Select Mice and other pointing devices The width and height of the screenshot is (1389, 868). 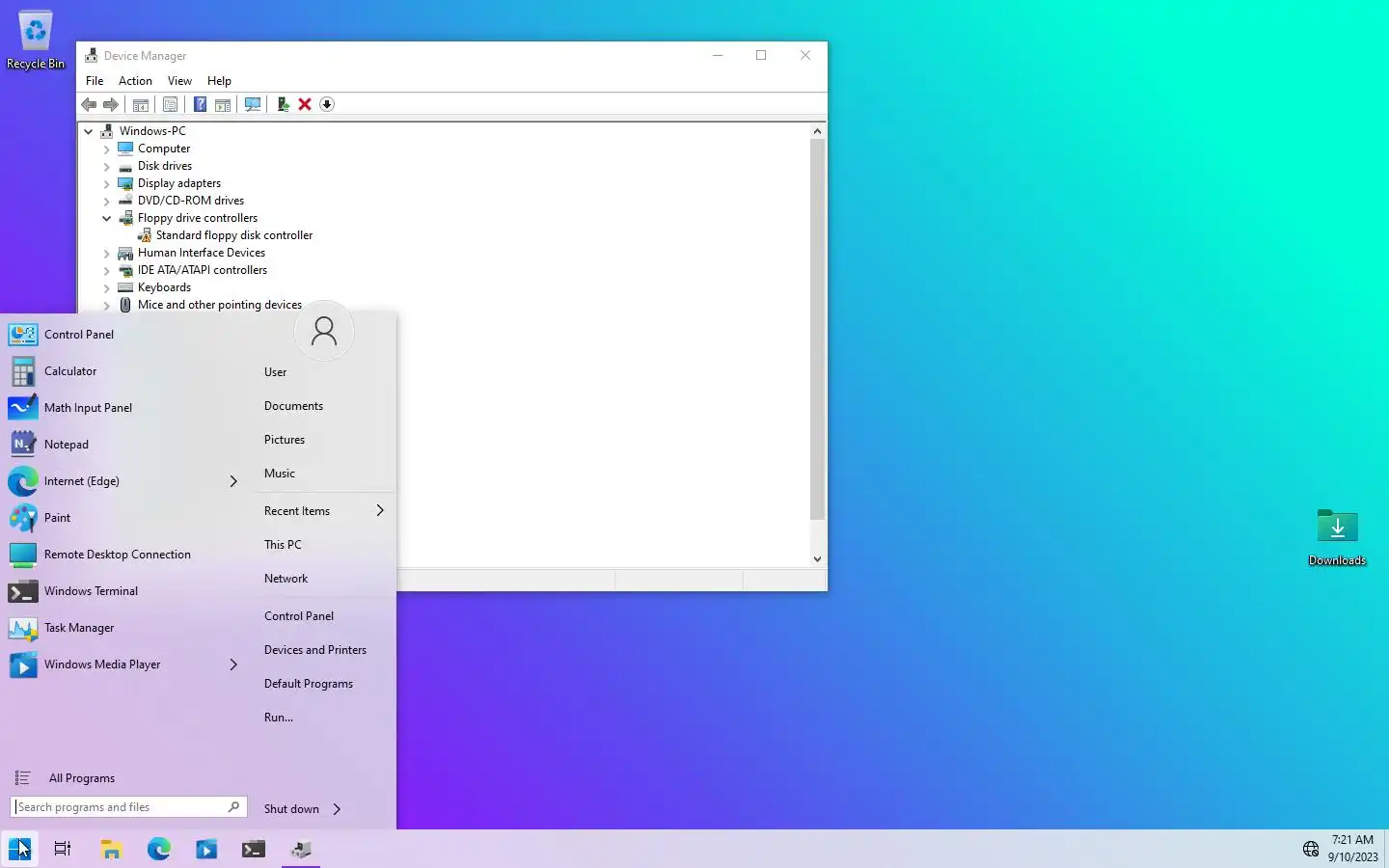click(x=220, y=305)
